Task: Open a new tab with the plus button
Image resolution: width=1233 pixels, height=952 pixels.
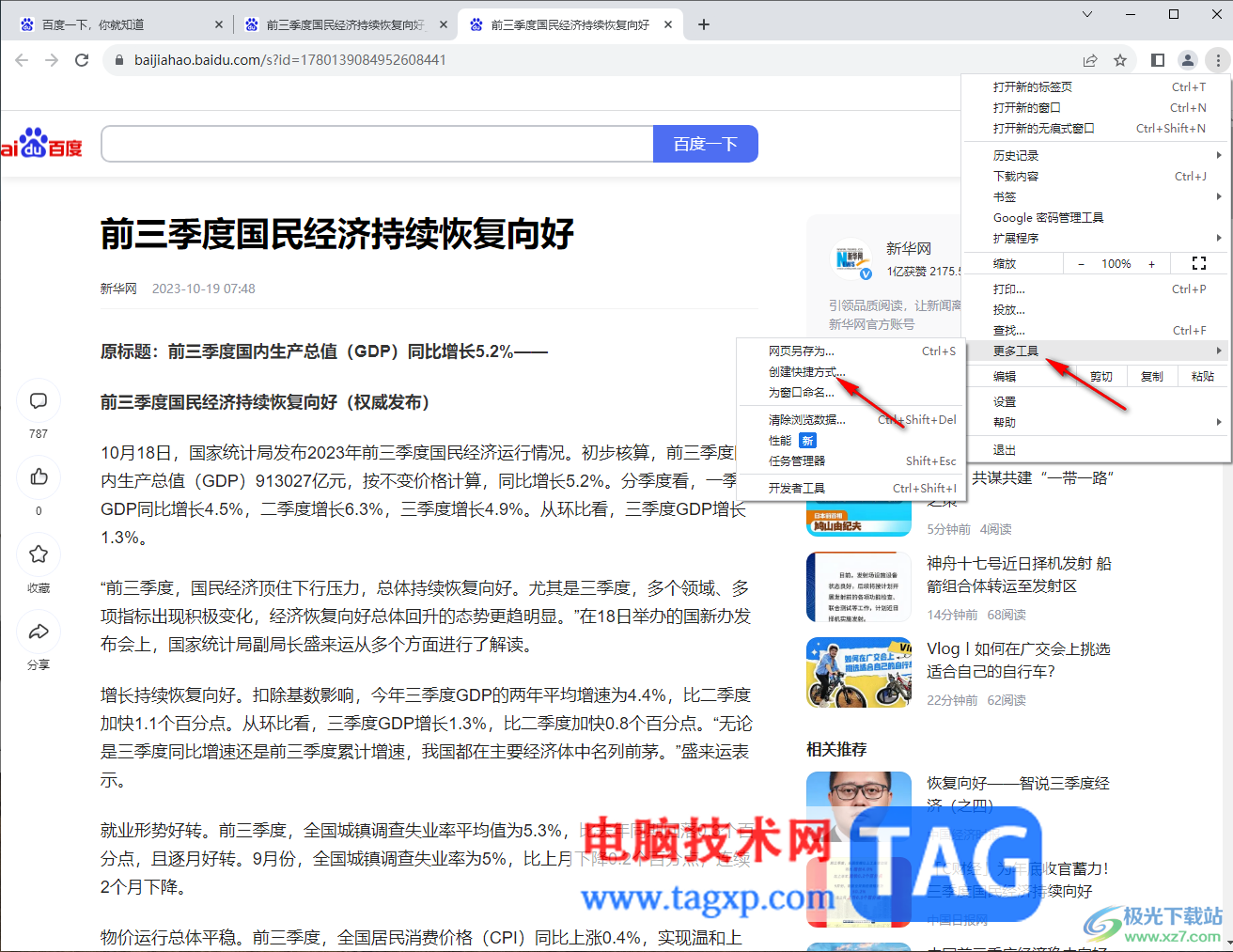Action: [704, 24]
